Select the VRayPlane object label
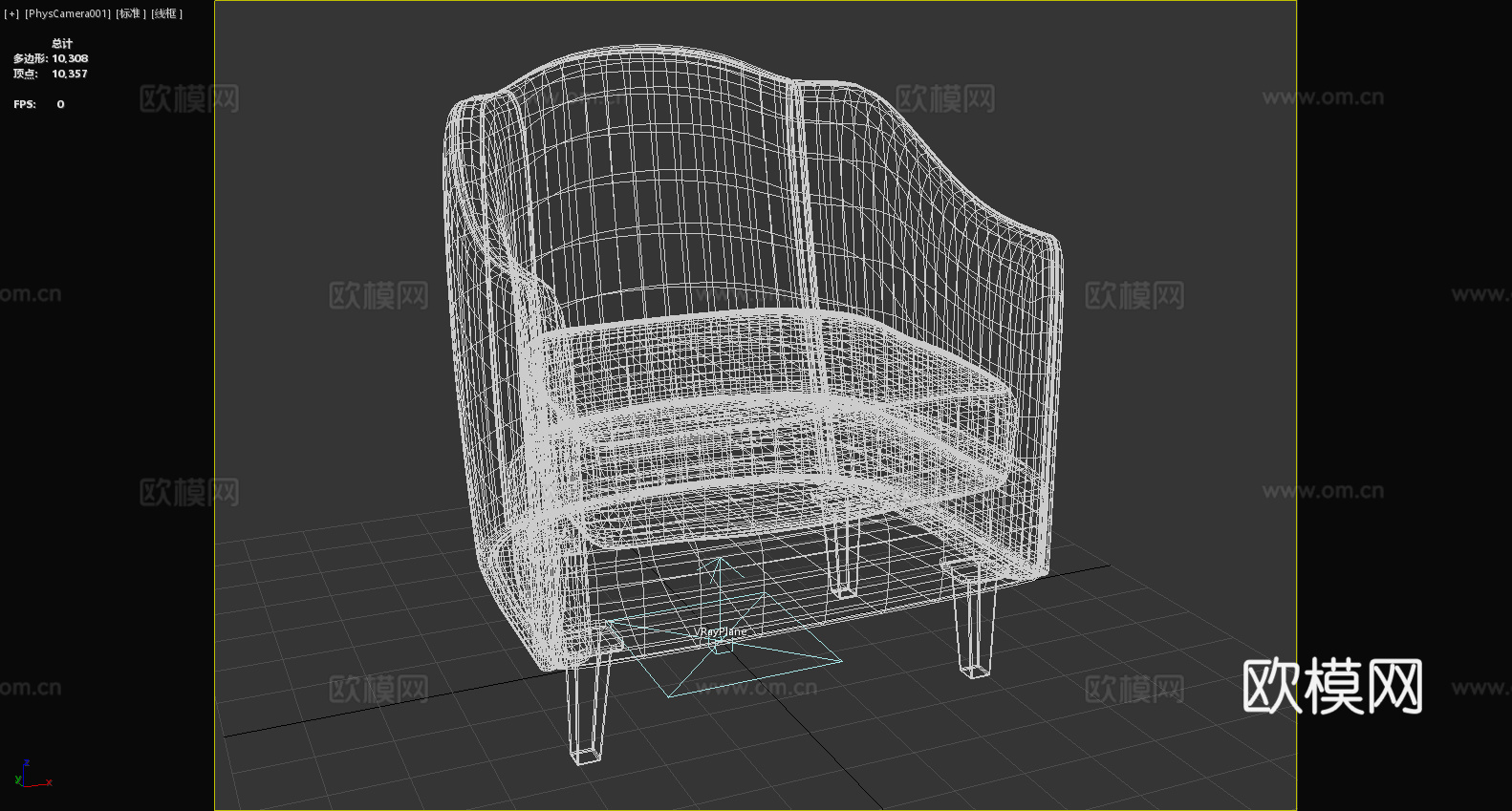This screenshot has height=811, width=1512. click(722, 631)
